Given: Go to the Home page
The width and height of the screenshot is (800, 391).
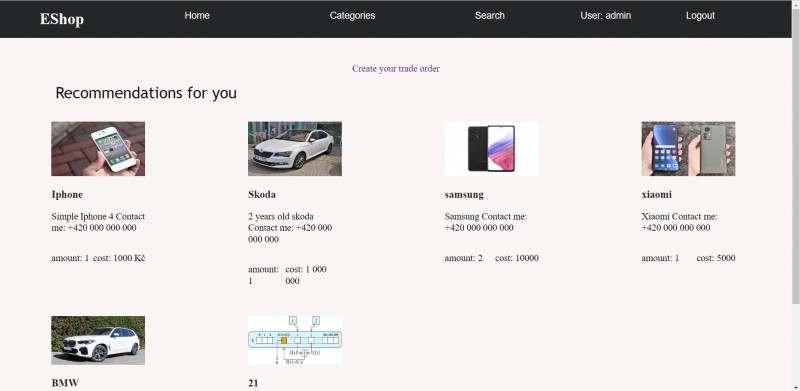Looking at the screenshot, I should point(197,15).
